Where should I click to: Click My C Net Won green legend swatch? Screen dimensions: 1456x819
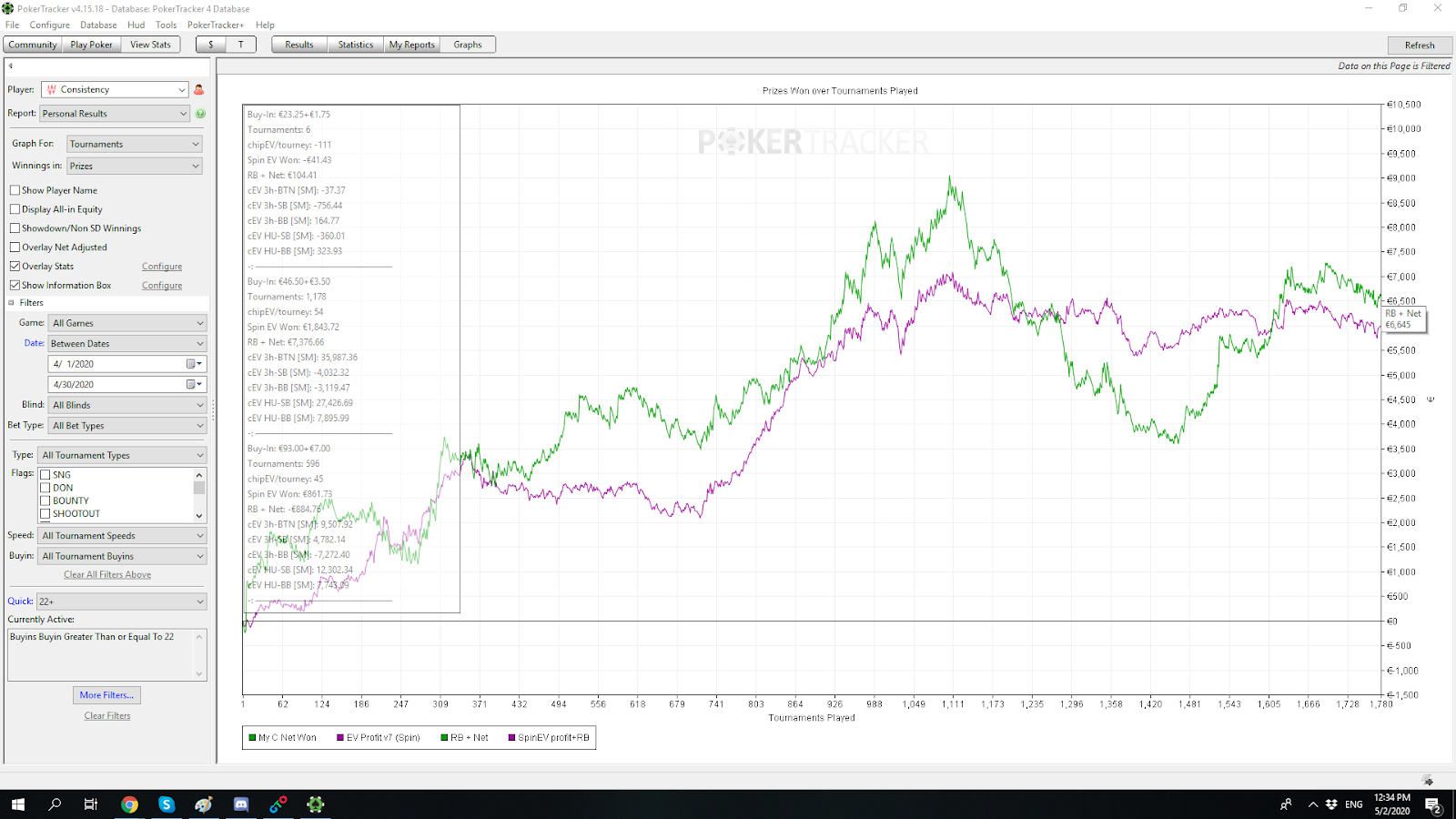252,738
